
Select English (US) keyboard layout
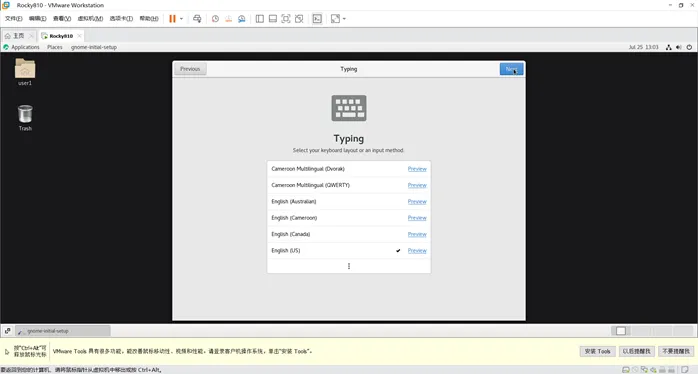tap(349, 251)
